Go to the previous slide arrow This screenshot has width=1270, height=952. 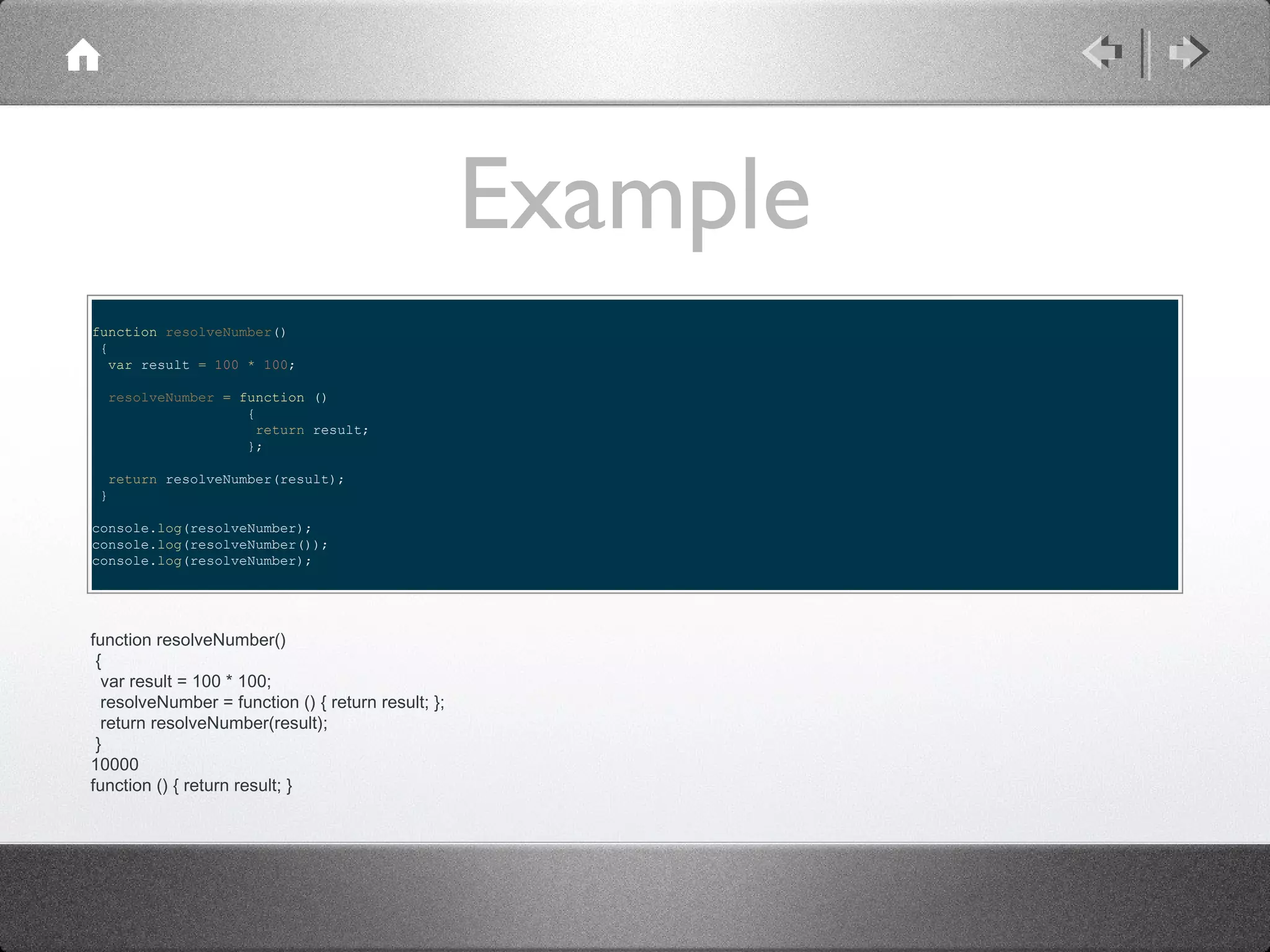(x=1103, y=52)
